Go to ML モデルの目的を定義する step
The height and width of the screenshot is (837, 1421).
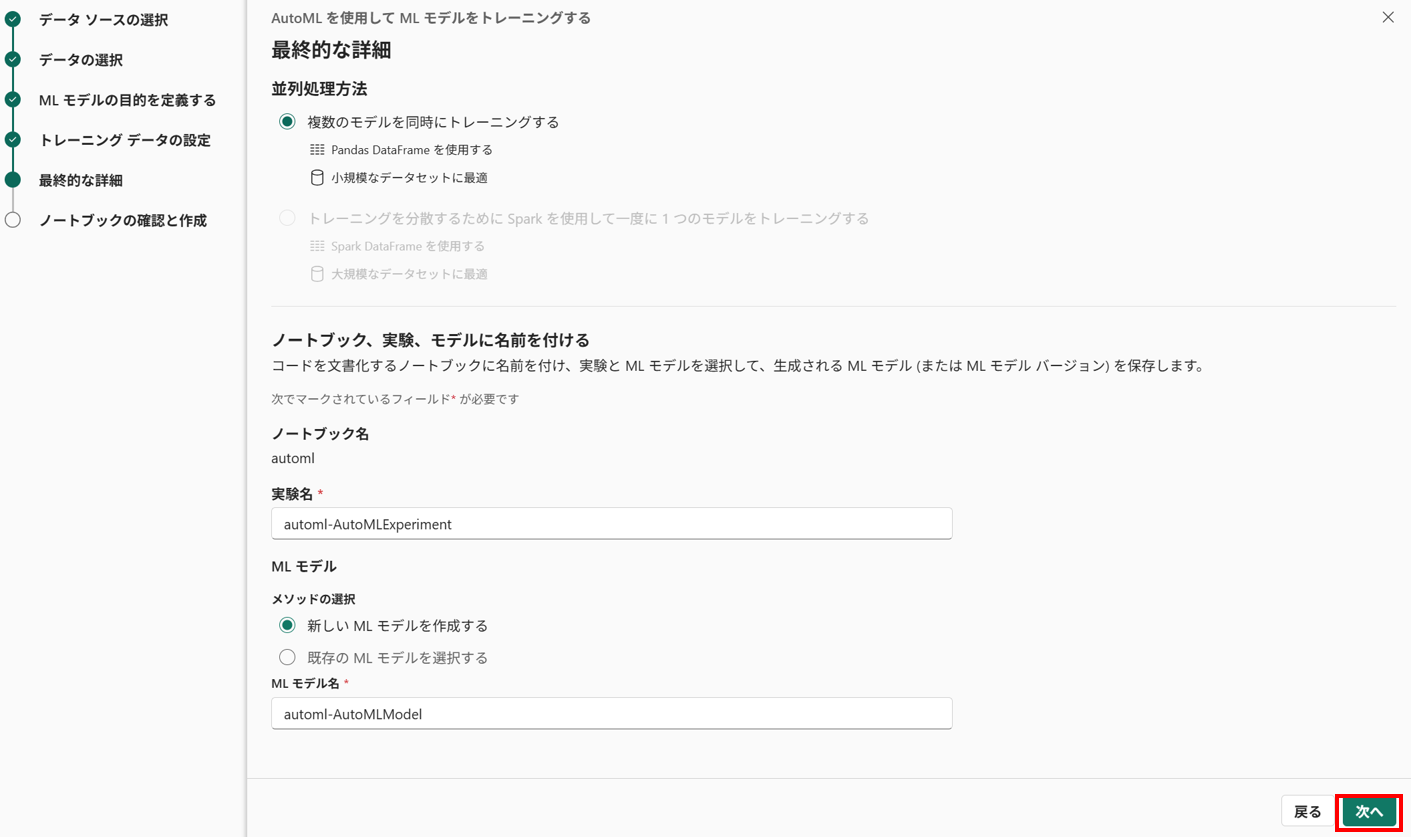(x=127, y=100)
